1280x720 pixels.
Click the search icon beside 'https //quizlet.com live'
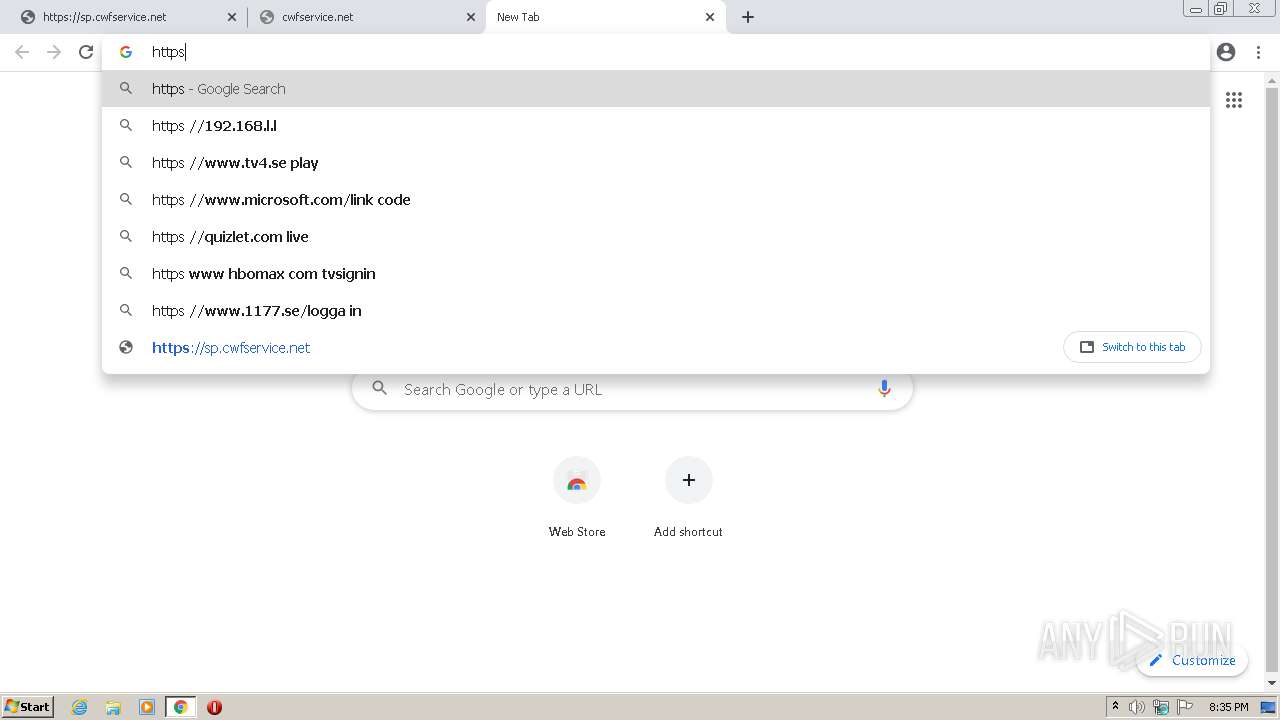(x=126, y=237)
